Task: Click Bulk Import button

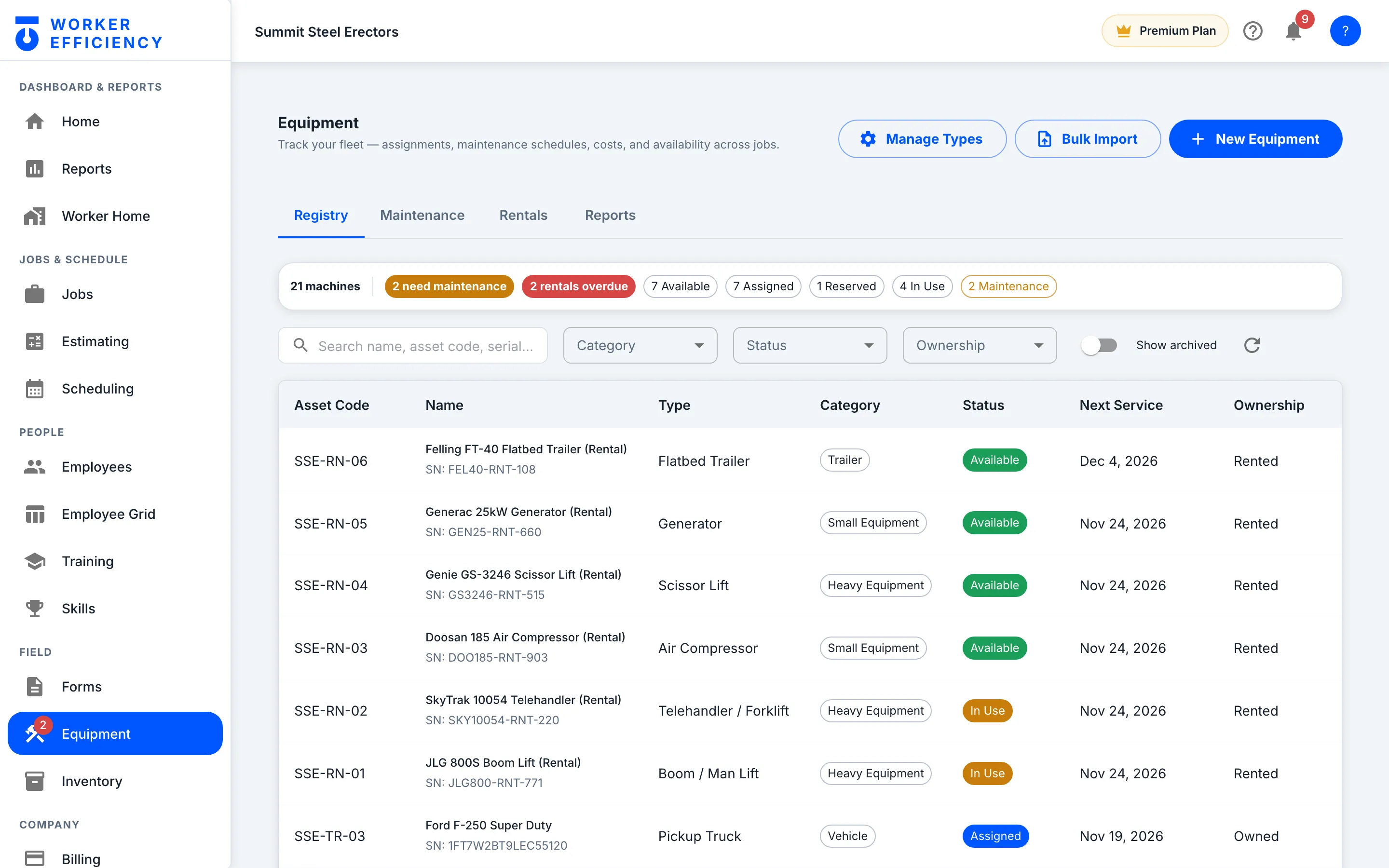Action: click(1087, 139)
